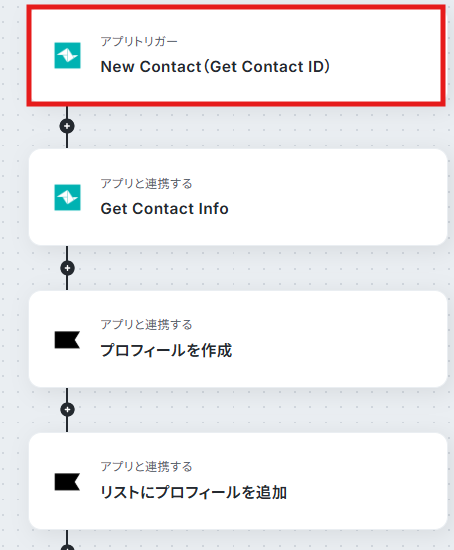This screenshot has width=454, height=550.
Task: Click the teal app icon in New Contact trigger
Action: point(67,55)
